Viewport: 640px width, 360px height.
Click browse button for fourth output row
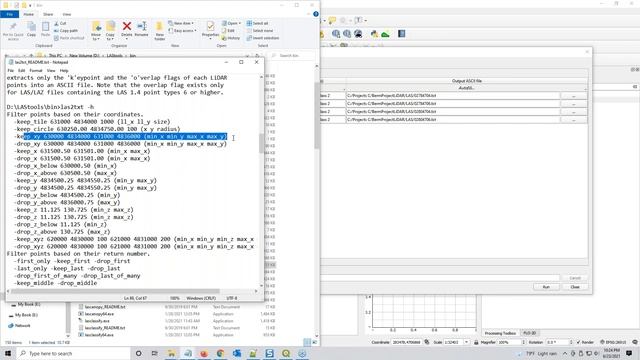[x=573, y=120]
